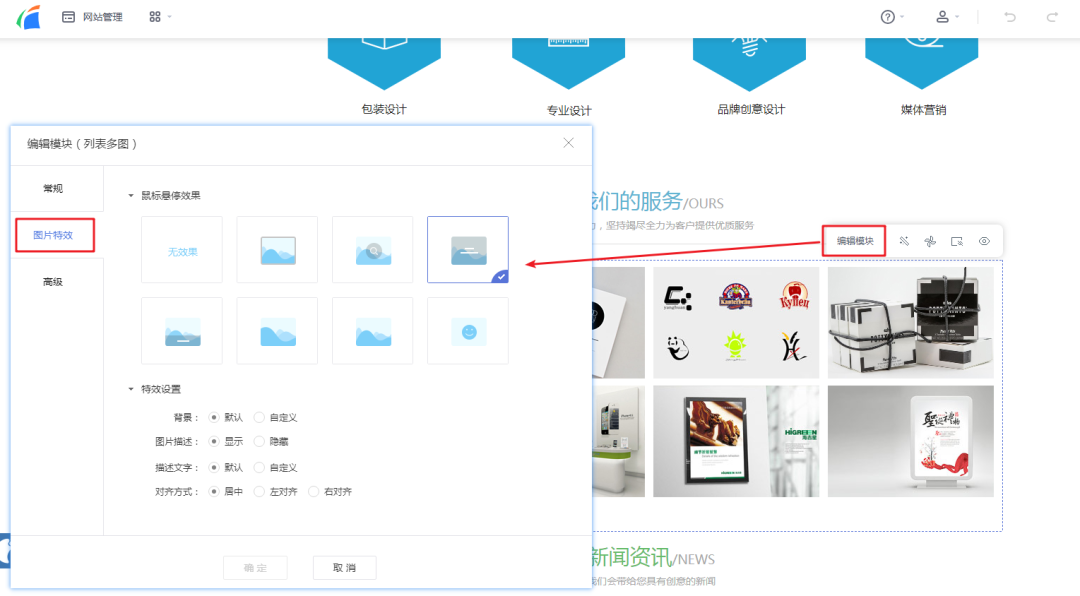This screenshot has width=1080, height=596.
Task: Open the help question mark icon
Action: (x=887, y=17)
